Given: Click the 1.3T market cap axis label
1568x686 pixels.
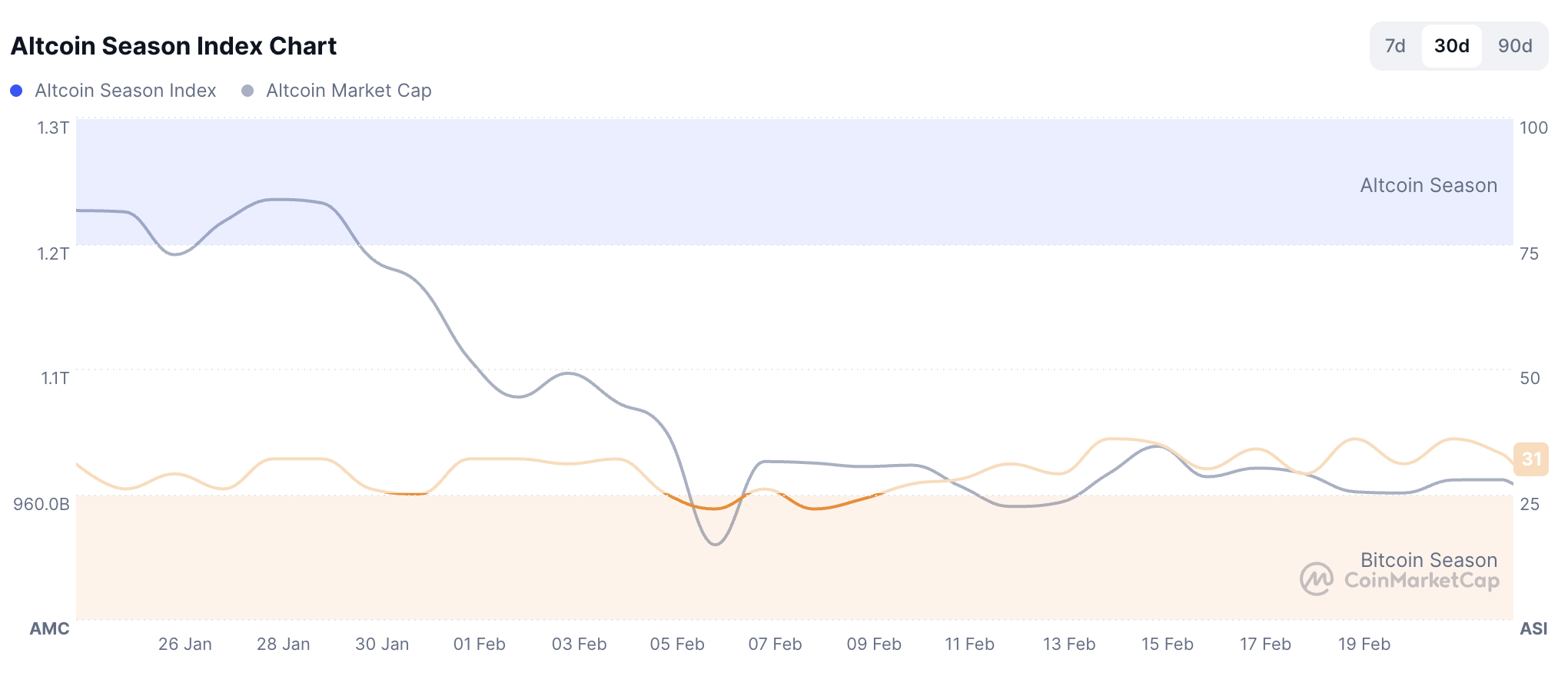Looking at the screenshot, I should (53, 128).
